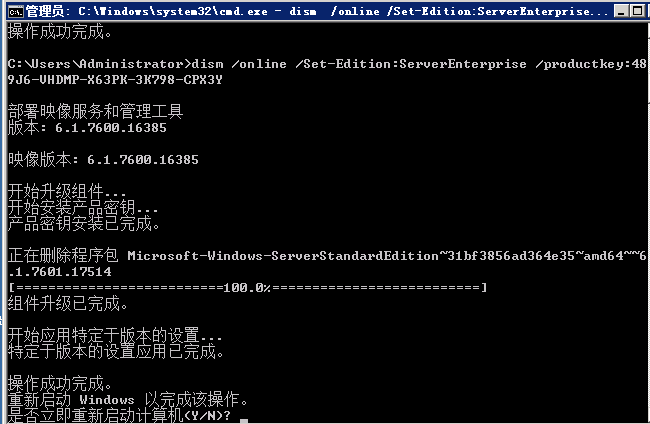This screenshot has height=424, width=650.
Task: Click the 产品密钥安装已完成。 line
Action: (84, 223)
